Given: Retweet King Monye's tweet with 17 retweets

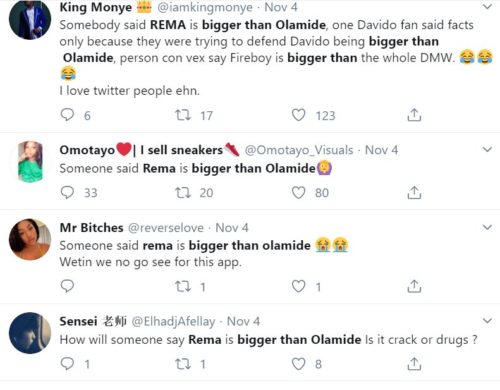Looking at the screenshot, I should tap(183, 115).
